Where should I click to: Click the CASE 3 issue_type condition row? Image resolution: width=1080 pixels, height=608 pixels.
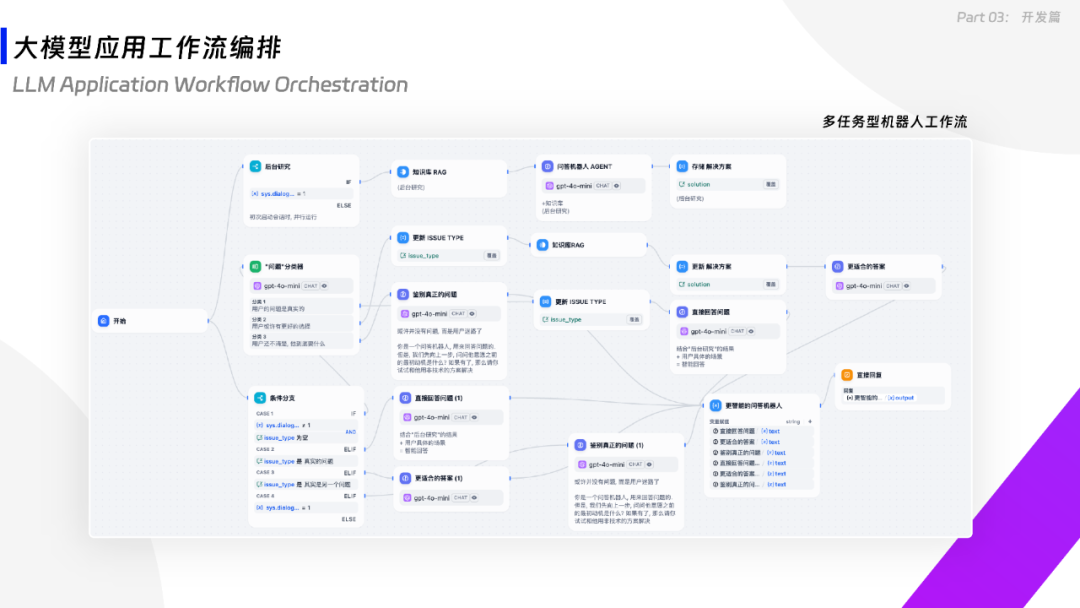(x=306, y=485)
